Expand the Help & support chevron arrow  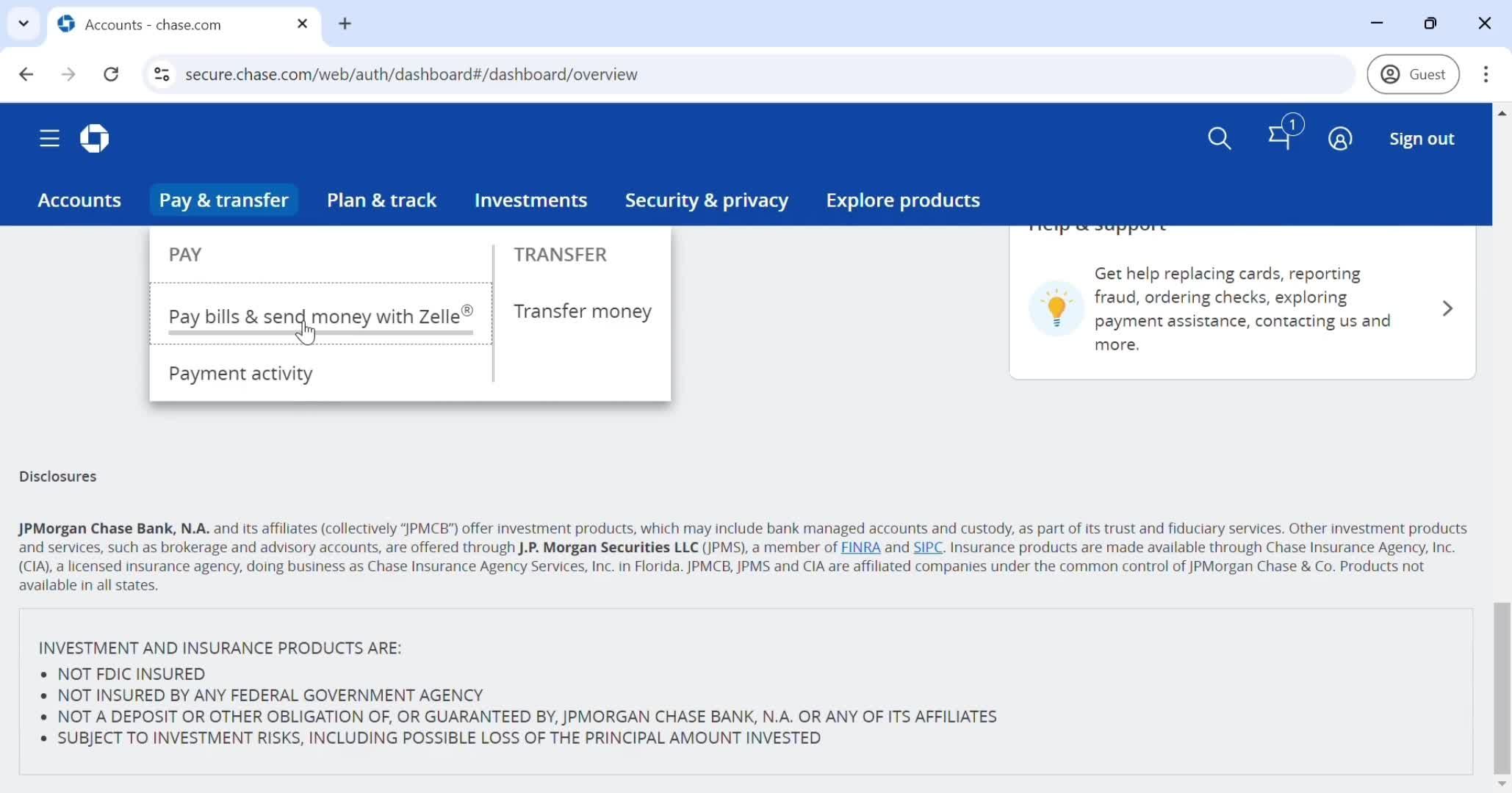coord(1447,308)
